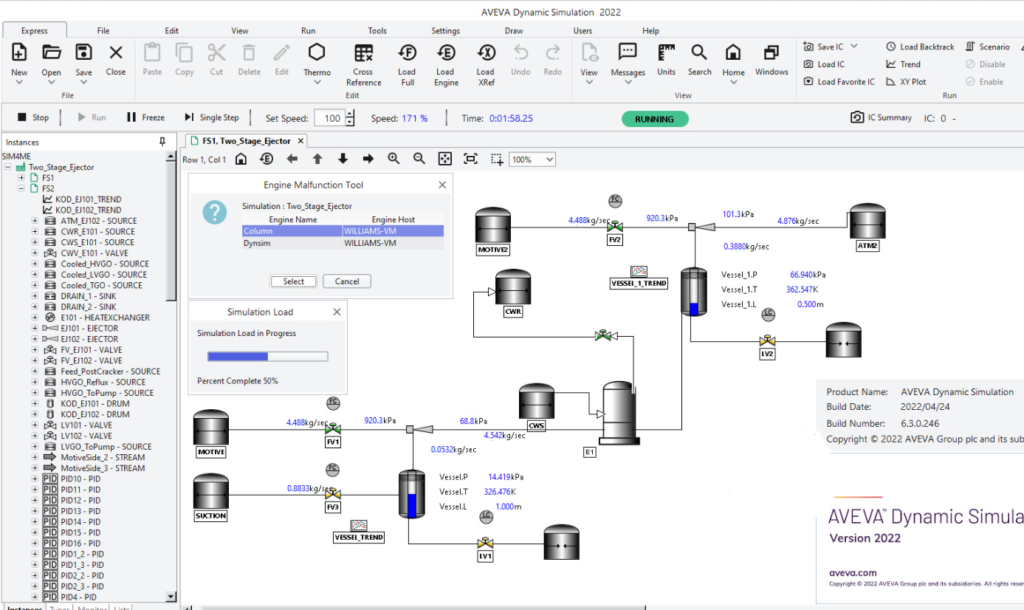Screen dimensions: 1024x610
Task: Close the Engine Malfunction Tool dialog
Action: 442,185
